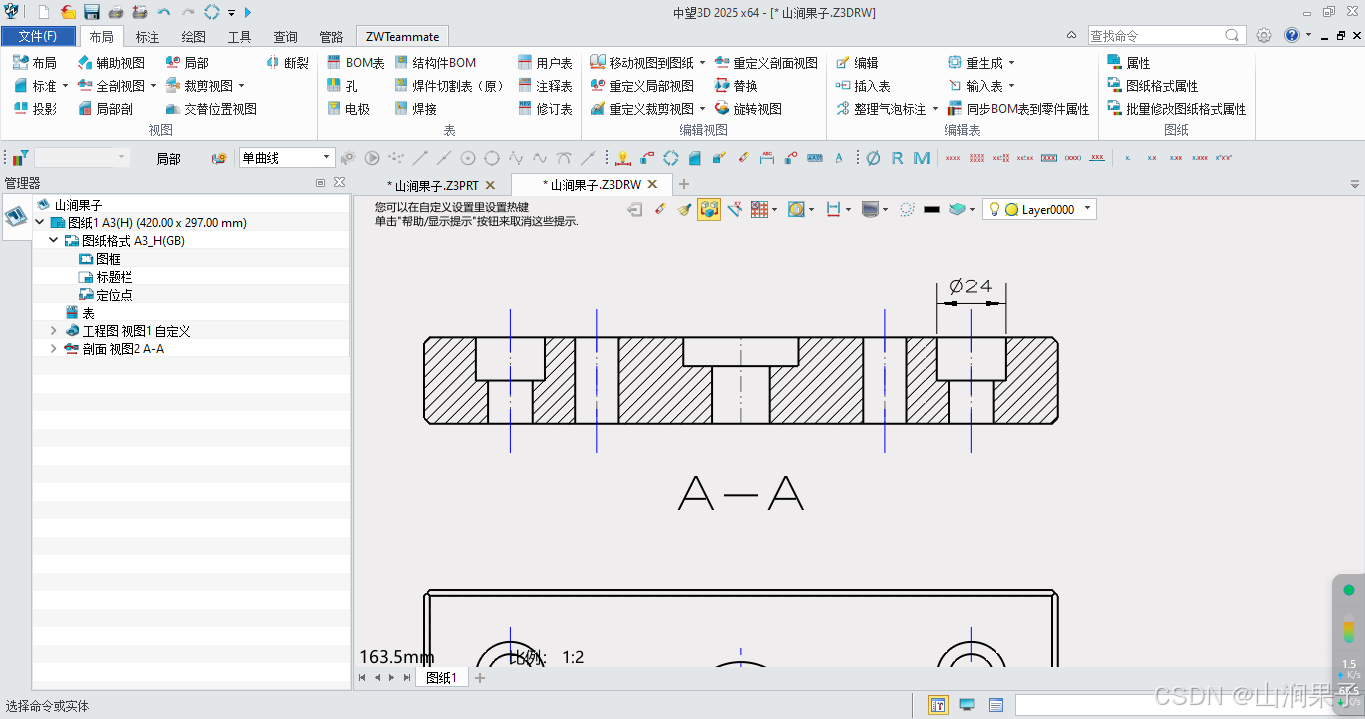Screen dimensions: 1365x719
Task: Click the selection filter funnel icon
Action: tap(20, 158)
